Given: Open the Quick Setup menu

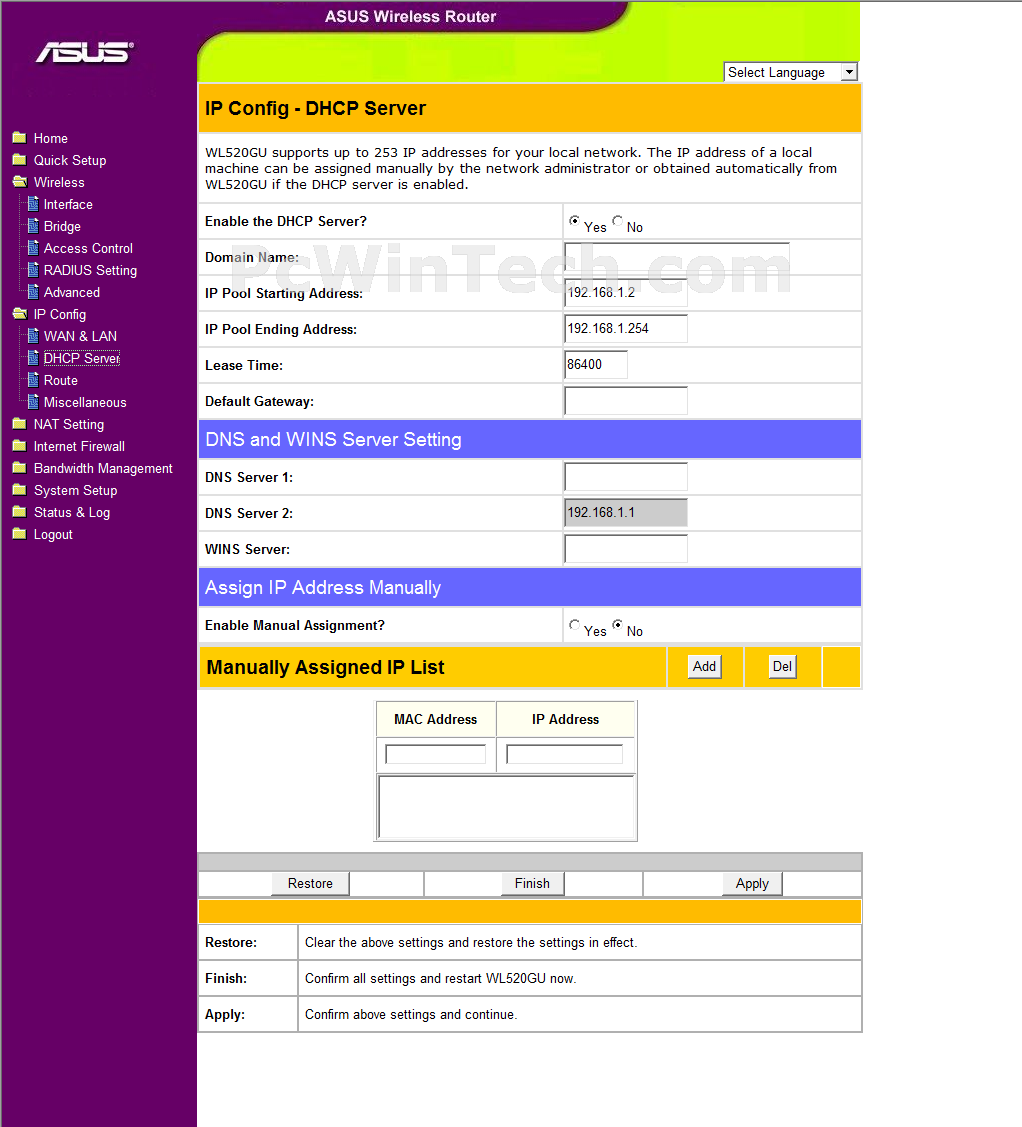Looking at the screenshot, I should coord(70,160).
